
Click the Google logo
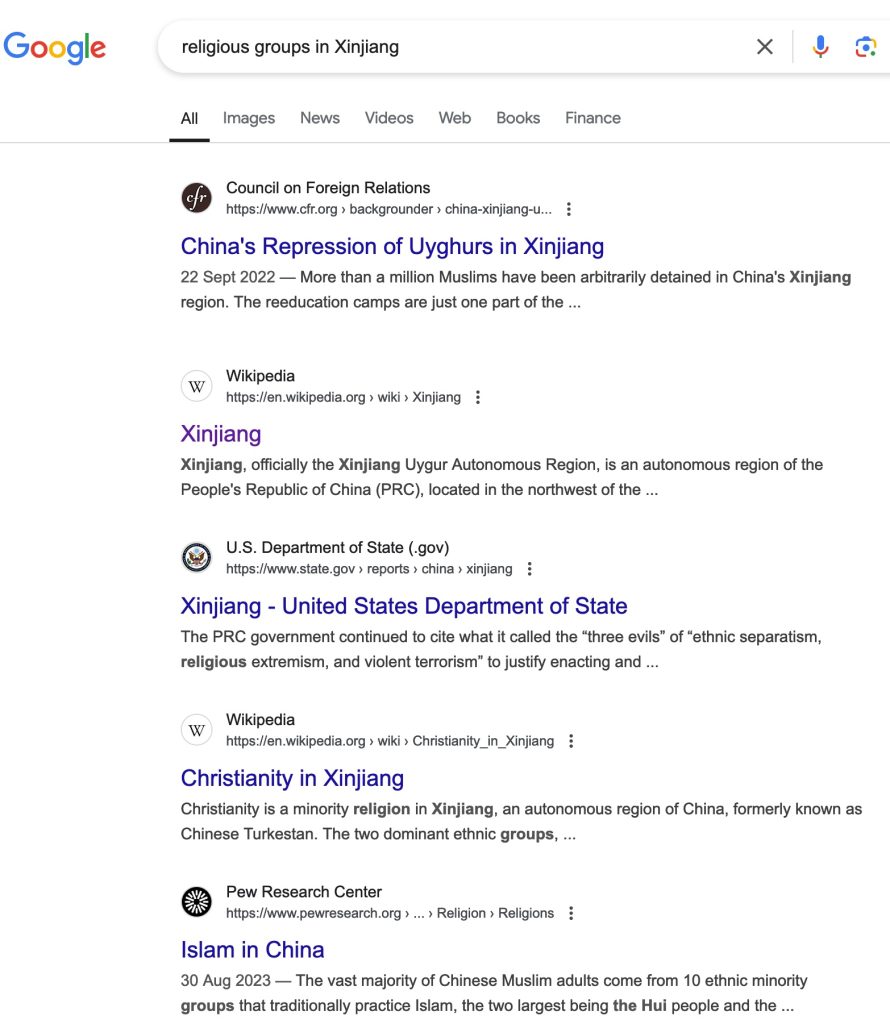(x=55, y=46)
